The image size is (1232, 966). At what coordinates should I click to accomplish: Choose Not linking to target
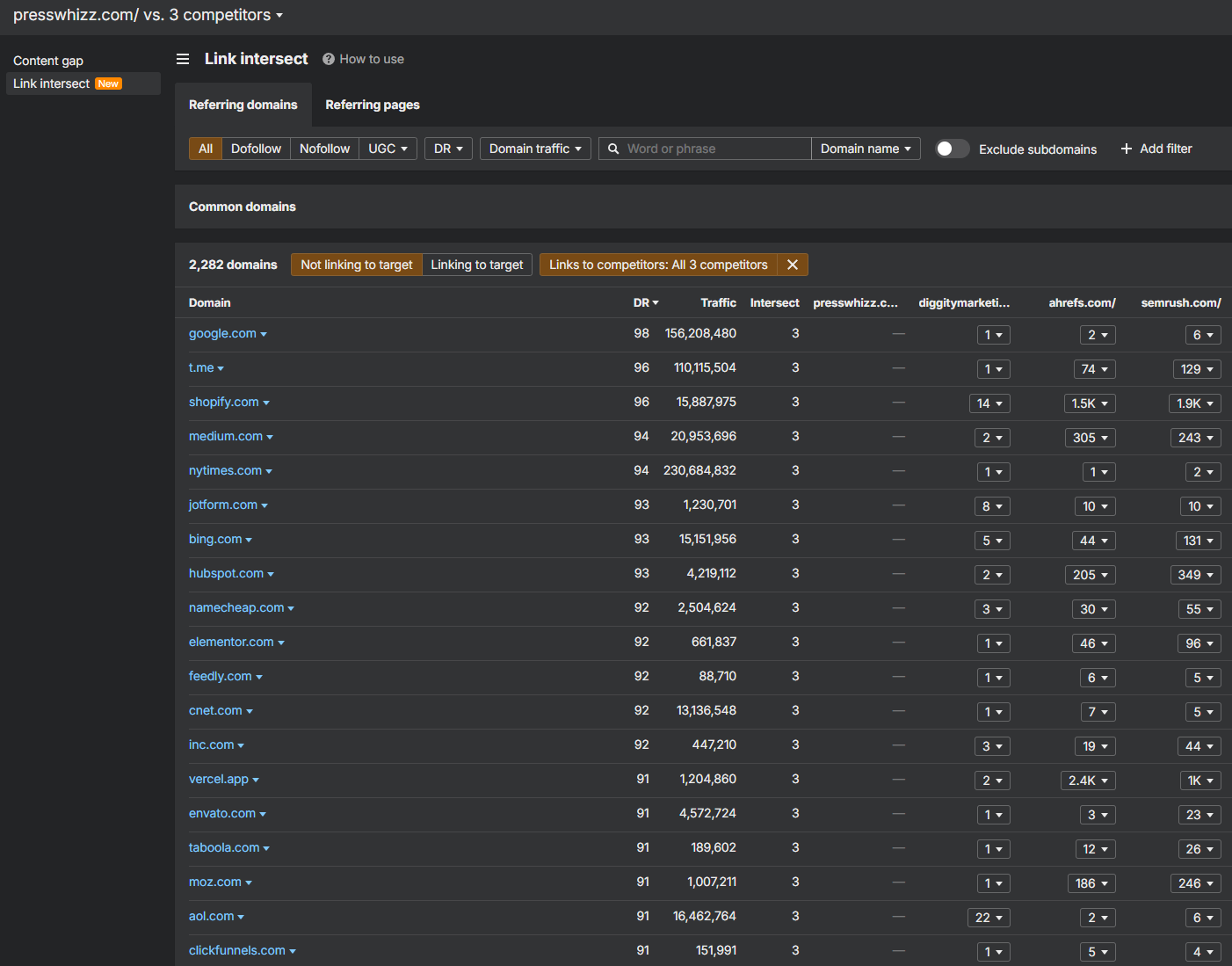pyautogui.click(x=357, y=265)
